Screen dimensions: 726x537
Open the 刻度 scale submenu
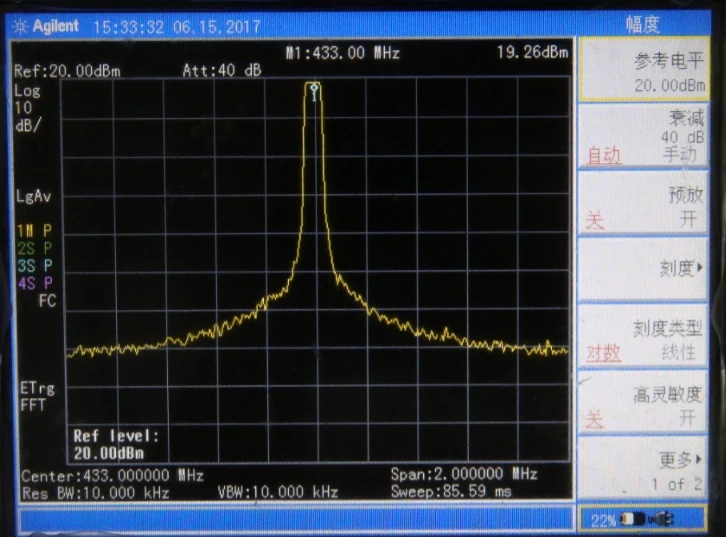644,269
